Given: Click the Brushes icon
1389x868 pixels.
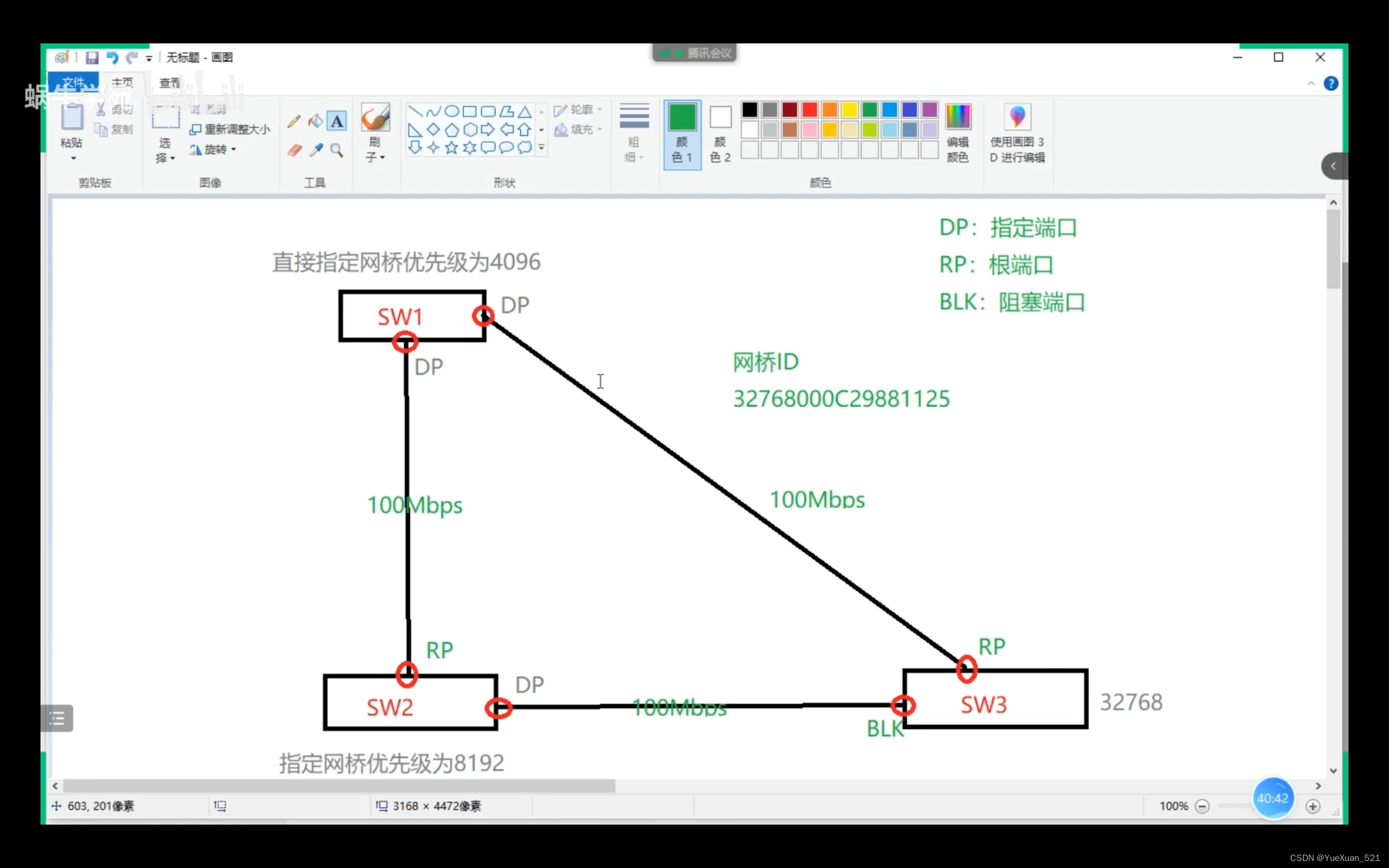Looking at the screenshot, I should pyautogui.click(x=375, y=118).
